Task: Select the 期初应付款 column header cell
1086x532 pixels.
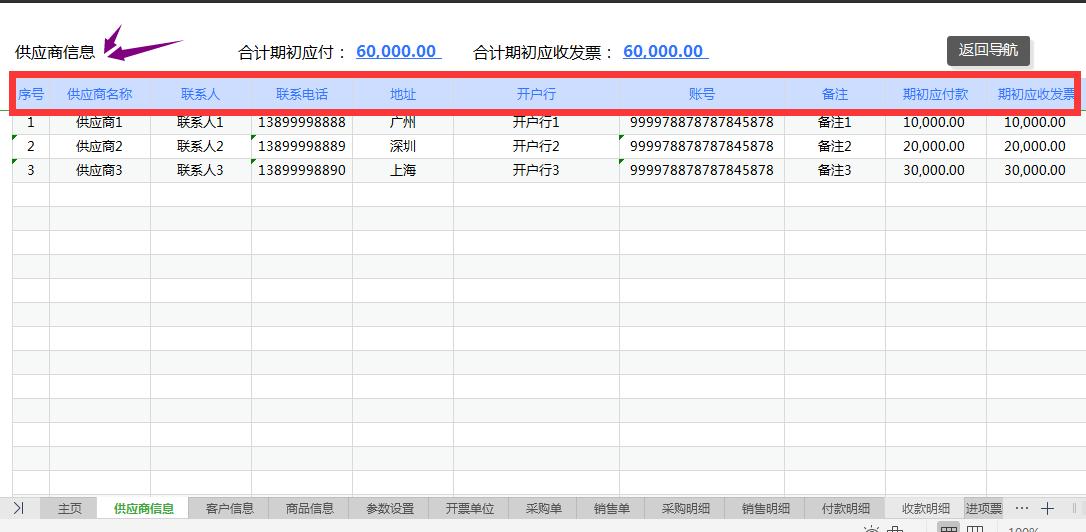Action: click(x=935, y=94)
